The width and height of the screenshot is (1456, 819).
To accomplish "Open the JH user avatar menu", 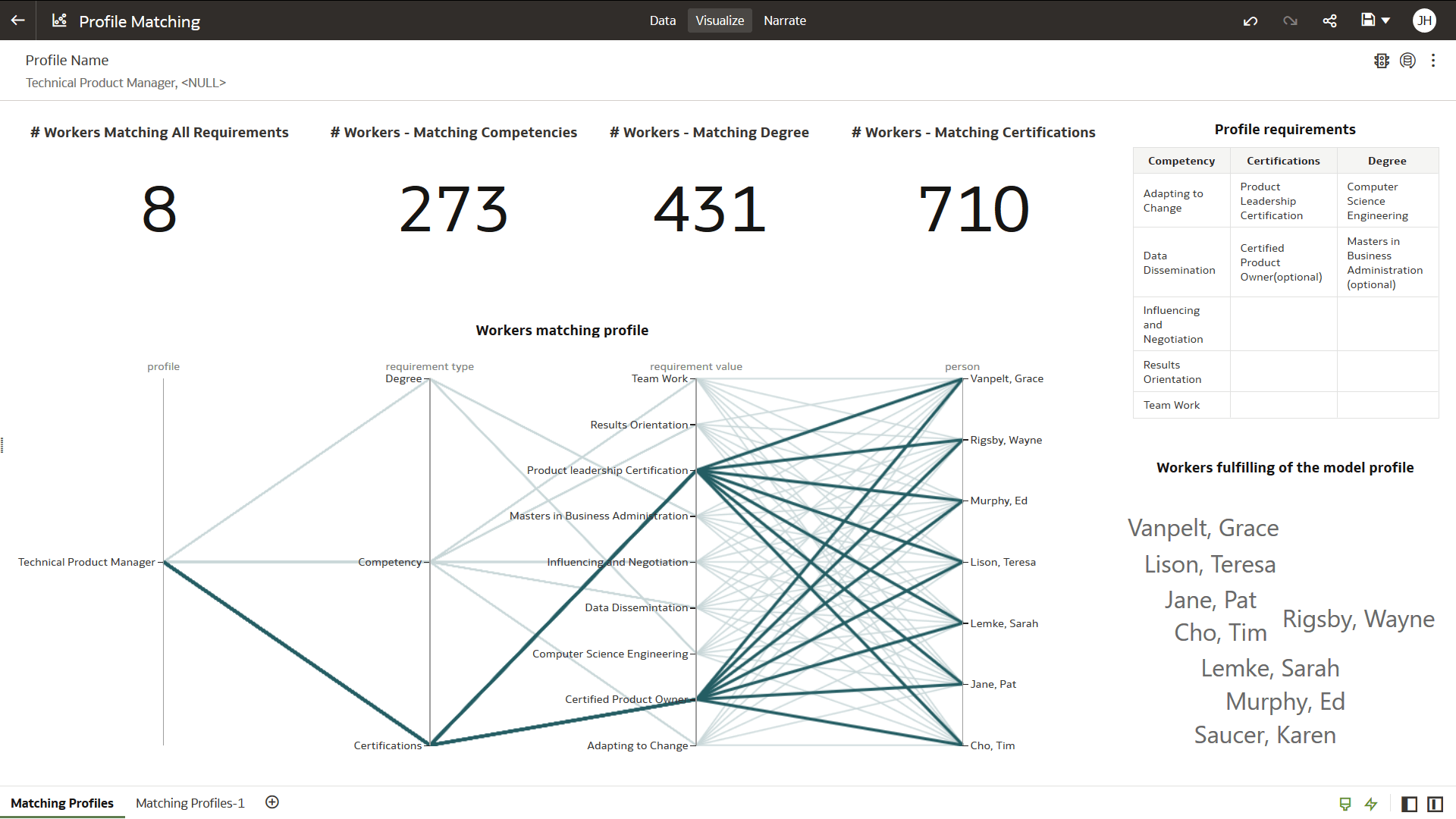I will point(1424,20).
